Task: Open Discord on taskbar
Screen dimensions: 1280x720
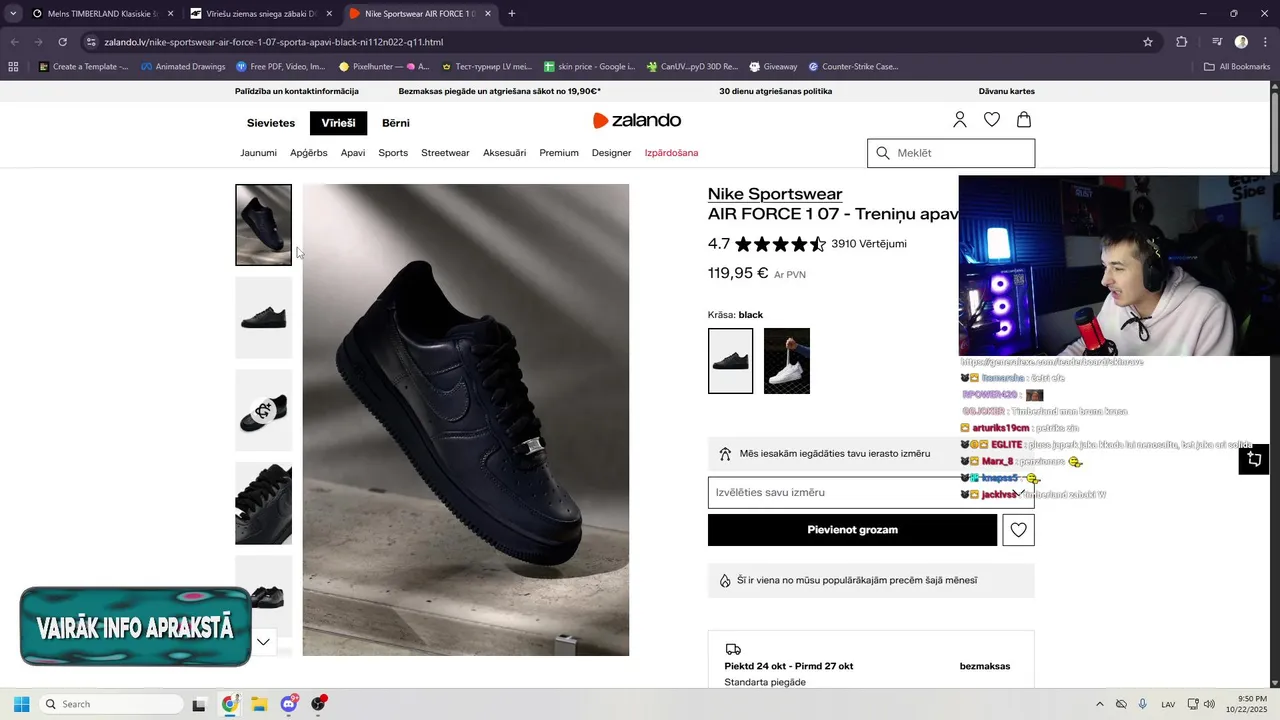Action: pyautogui.click(x=289, y=704)
